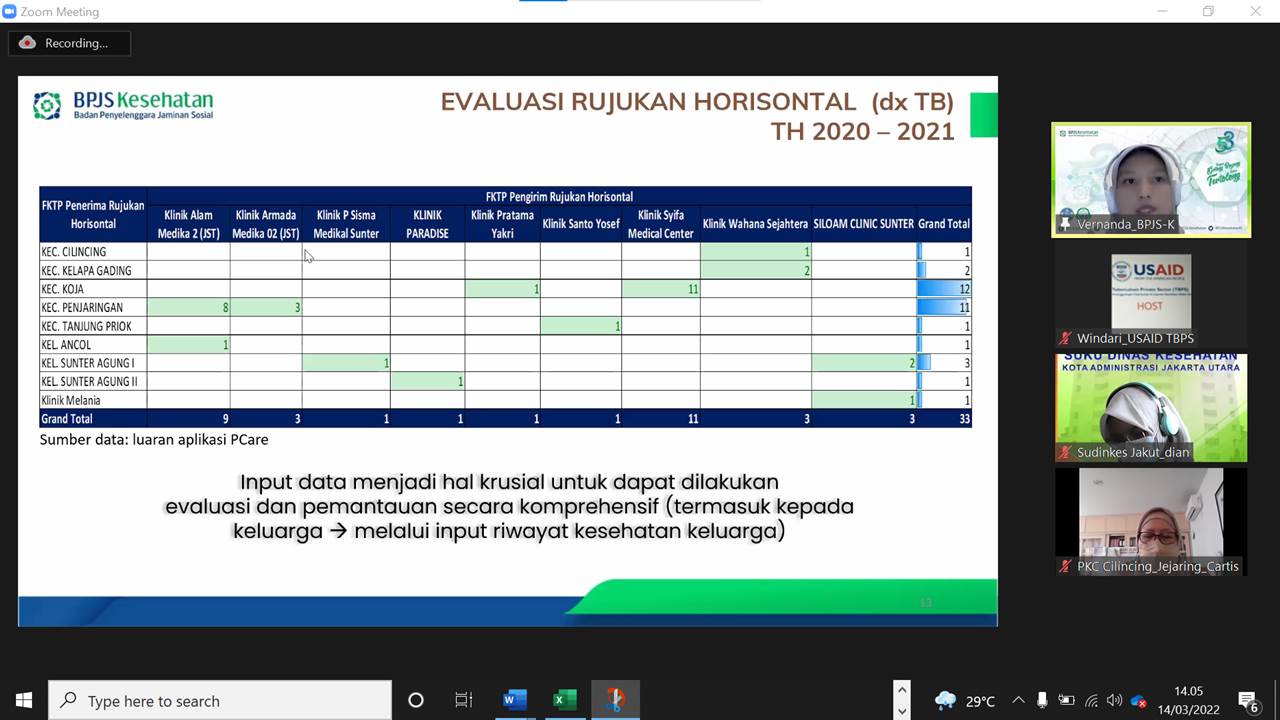Open the Wi-Fi network tray icon

tap(1091, 701)
